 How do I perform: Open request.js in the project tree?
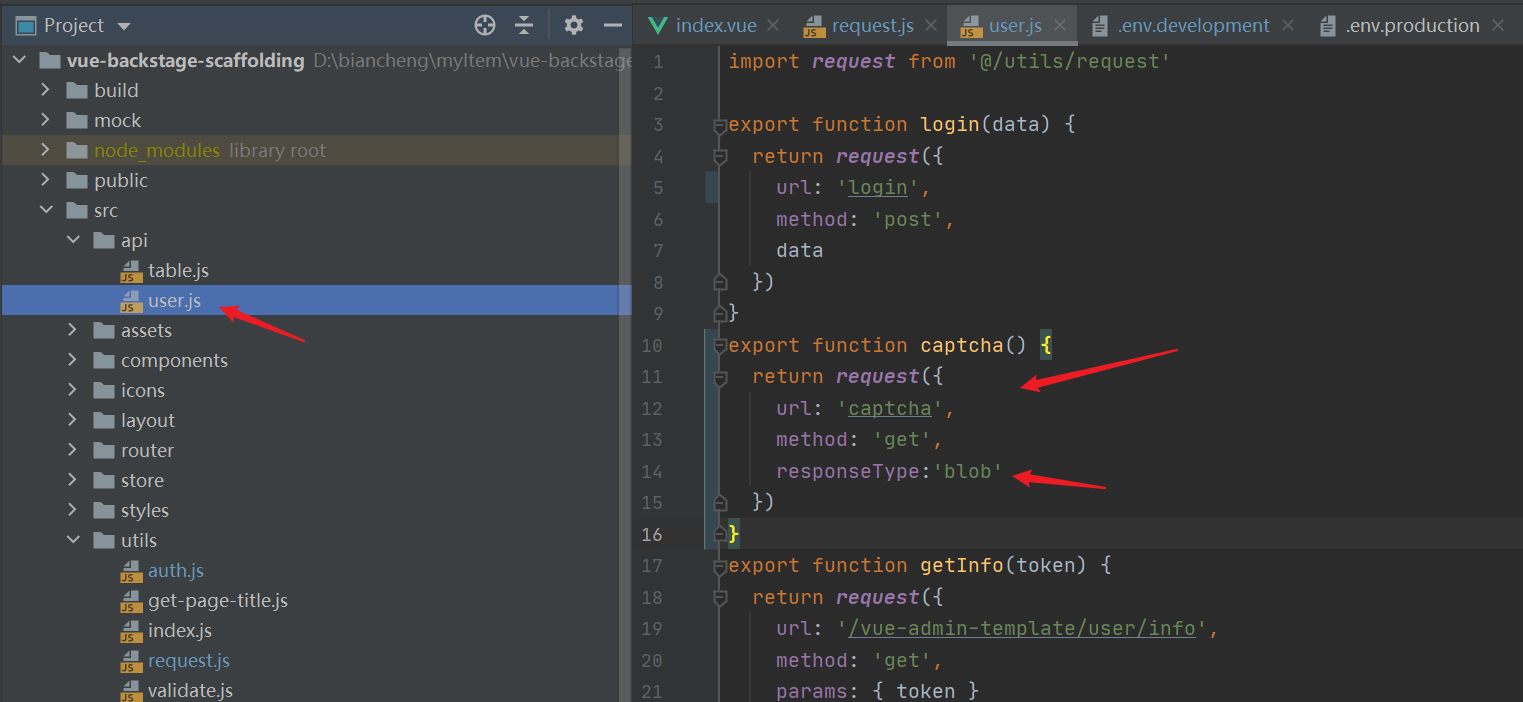click(189, 660)
